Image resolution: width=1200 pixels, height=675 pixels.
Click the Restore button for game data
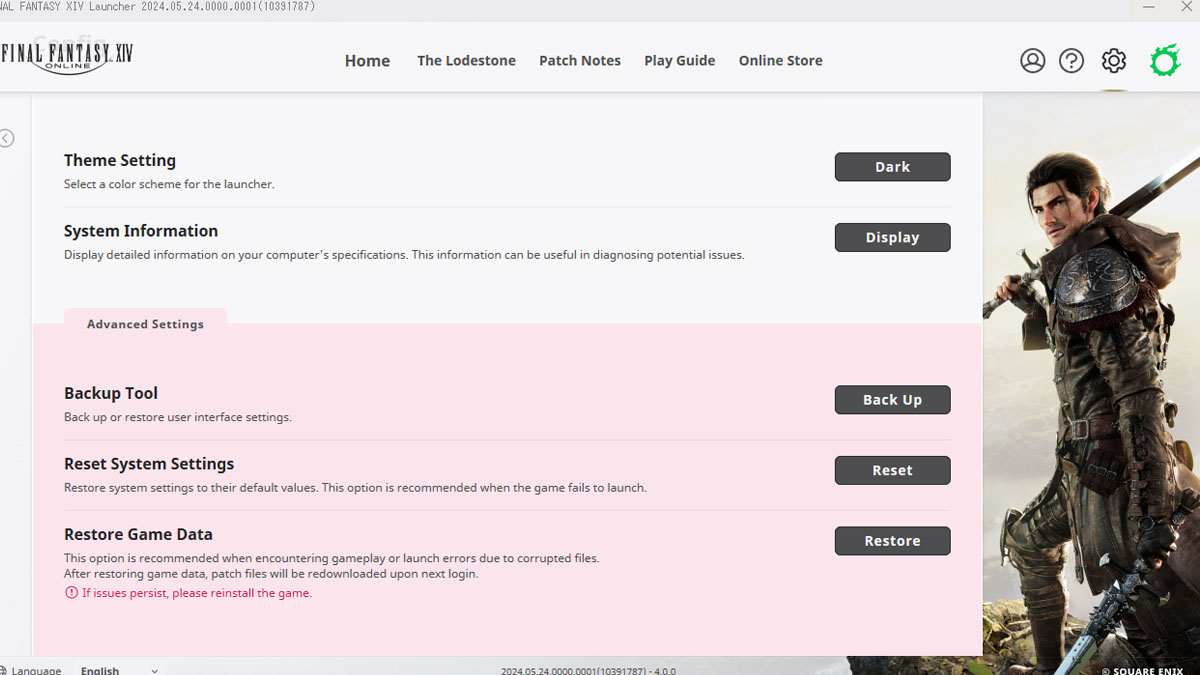[x=892, y=541]
